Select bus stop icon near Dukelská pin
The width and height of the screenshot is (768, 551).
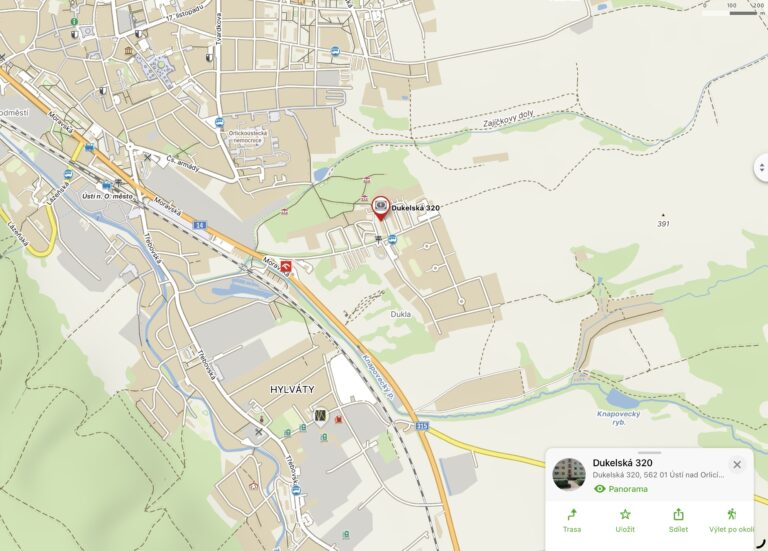(x=392, y=239)
